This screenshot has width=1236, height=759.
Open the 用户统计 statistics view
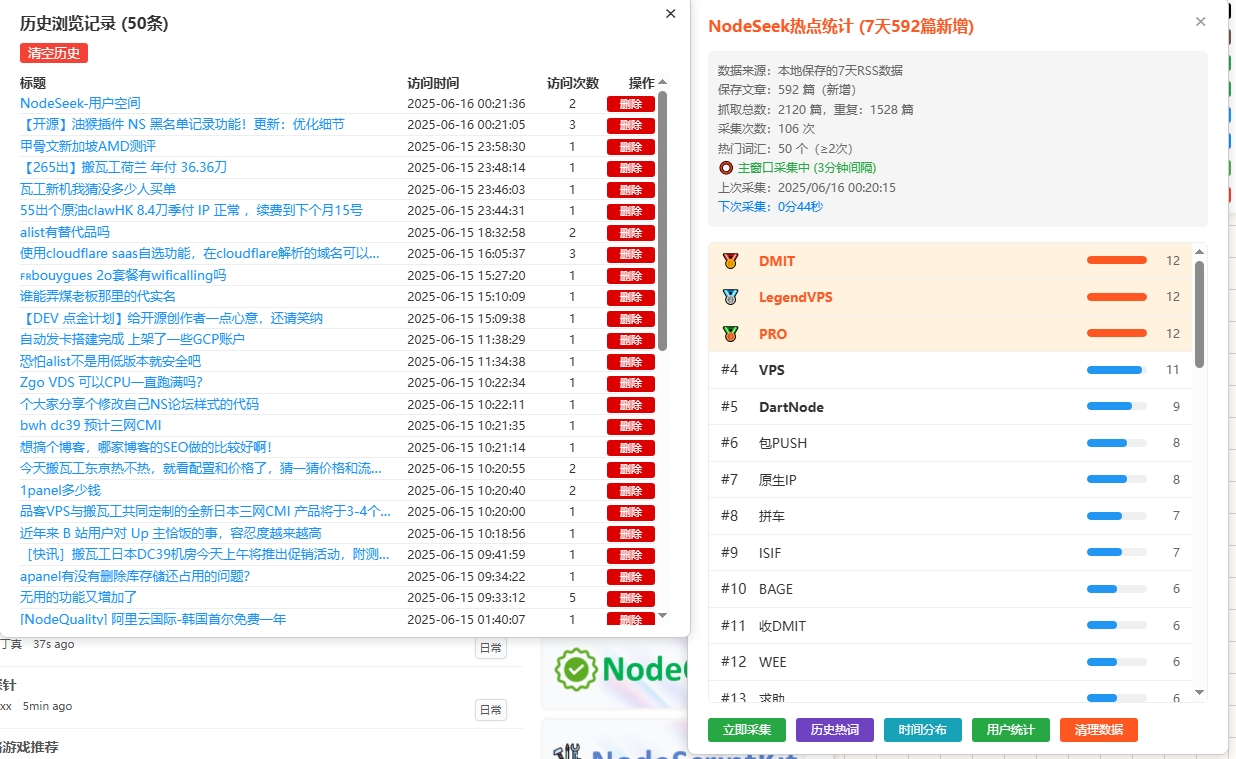click(x=1010, y=730)
